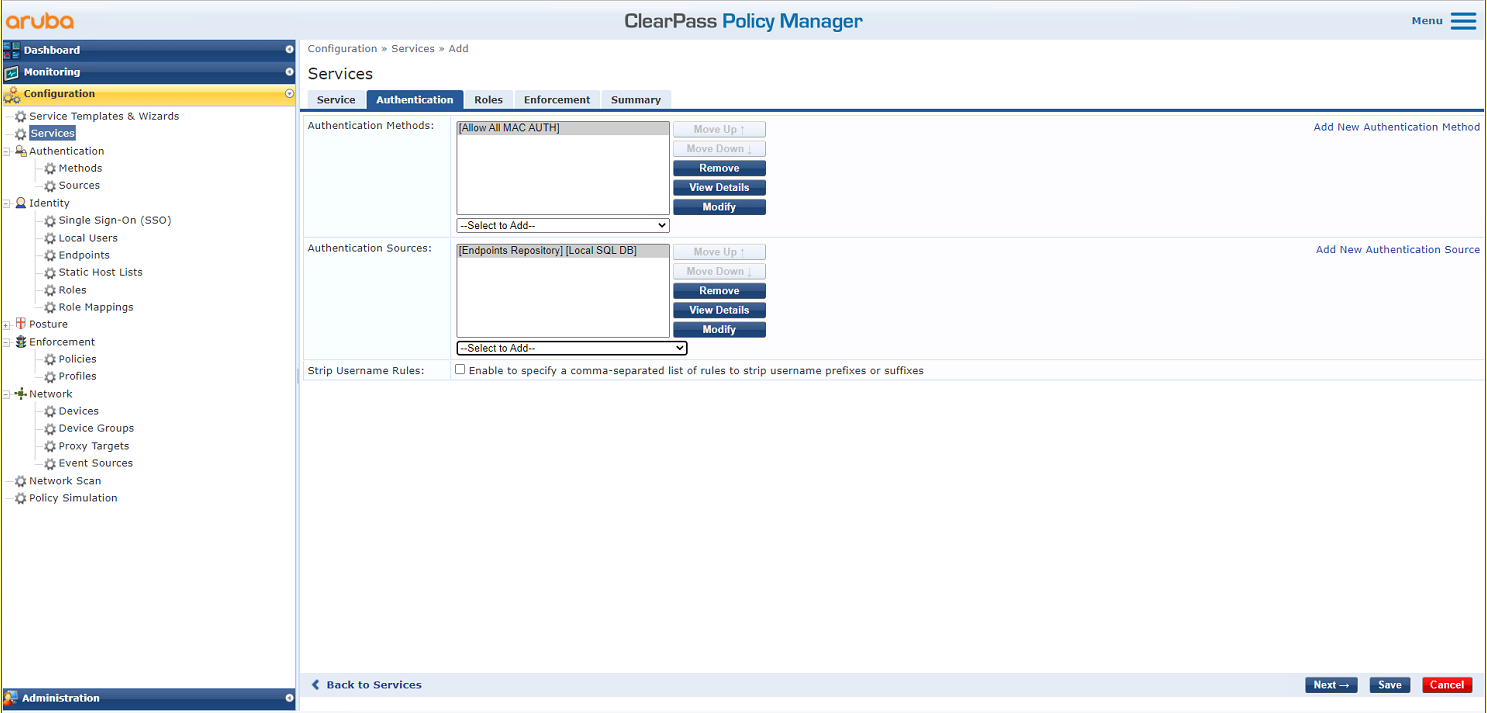The width and height of the screenshot is (1487, 713).
Task: Switch to the Summary tab
Action: 636,100
